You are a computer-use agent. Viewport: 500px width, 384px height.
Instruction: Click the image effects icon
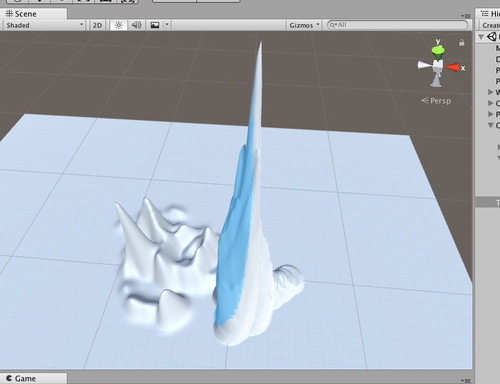point(155,25)
